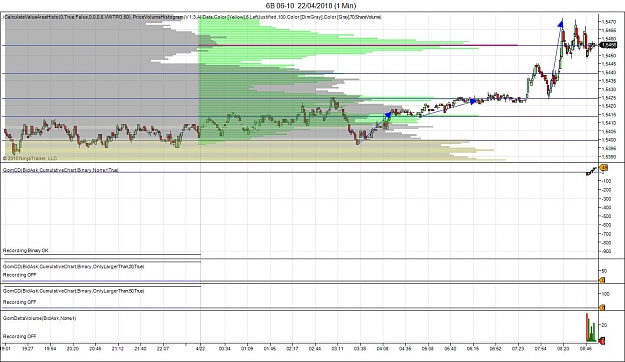This screenshot has height=362, width=625.
Task: Click the '100' axis label in OnlyLargerThan,50 panel
Action: (x=606, y=294)
